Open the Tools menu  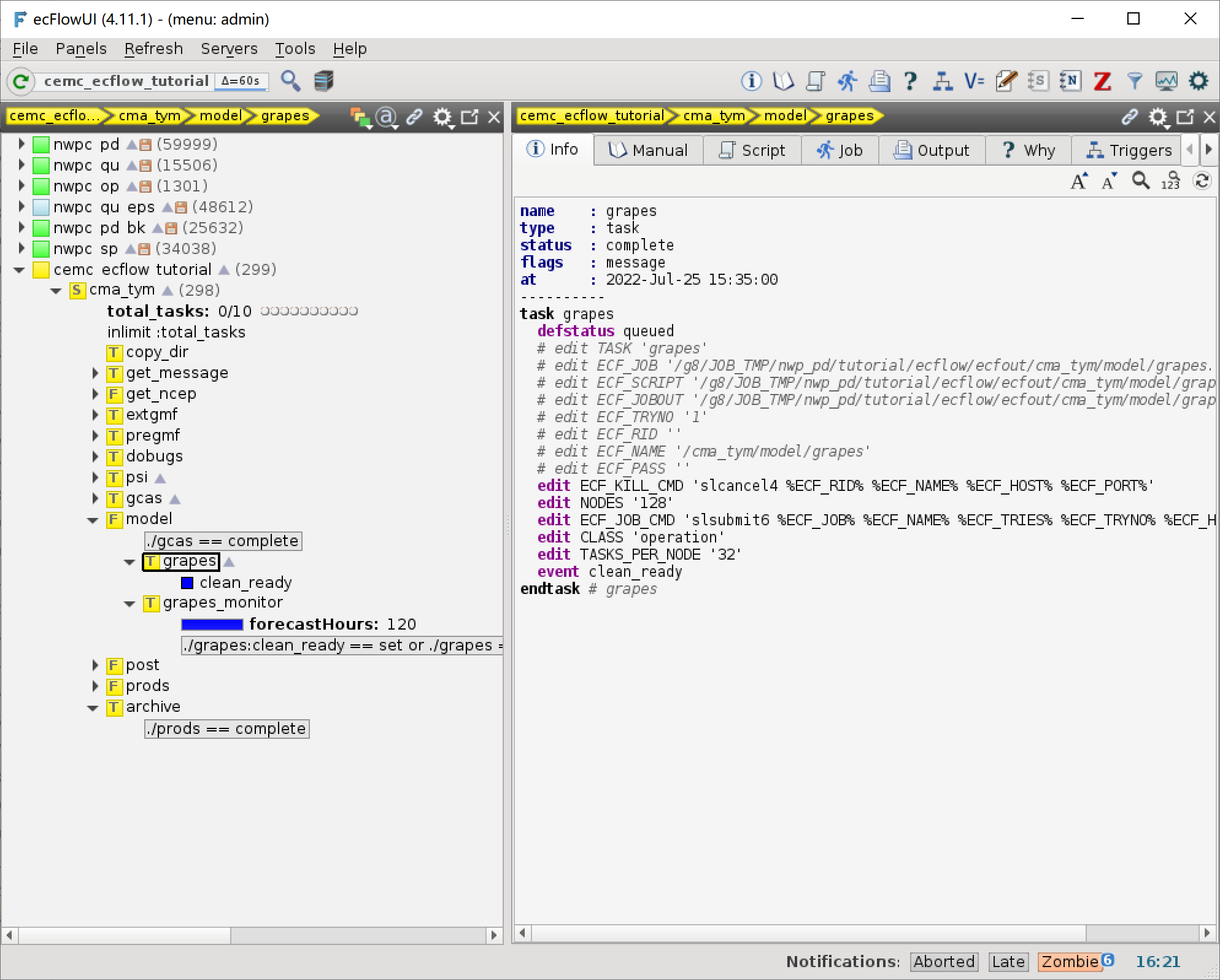click(x=295, y=48)
